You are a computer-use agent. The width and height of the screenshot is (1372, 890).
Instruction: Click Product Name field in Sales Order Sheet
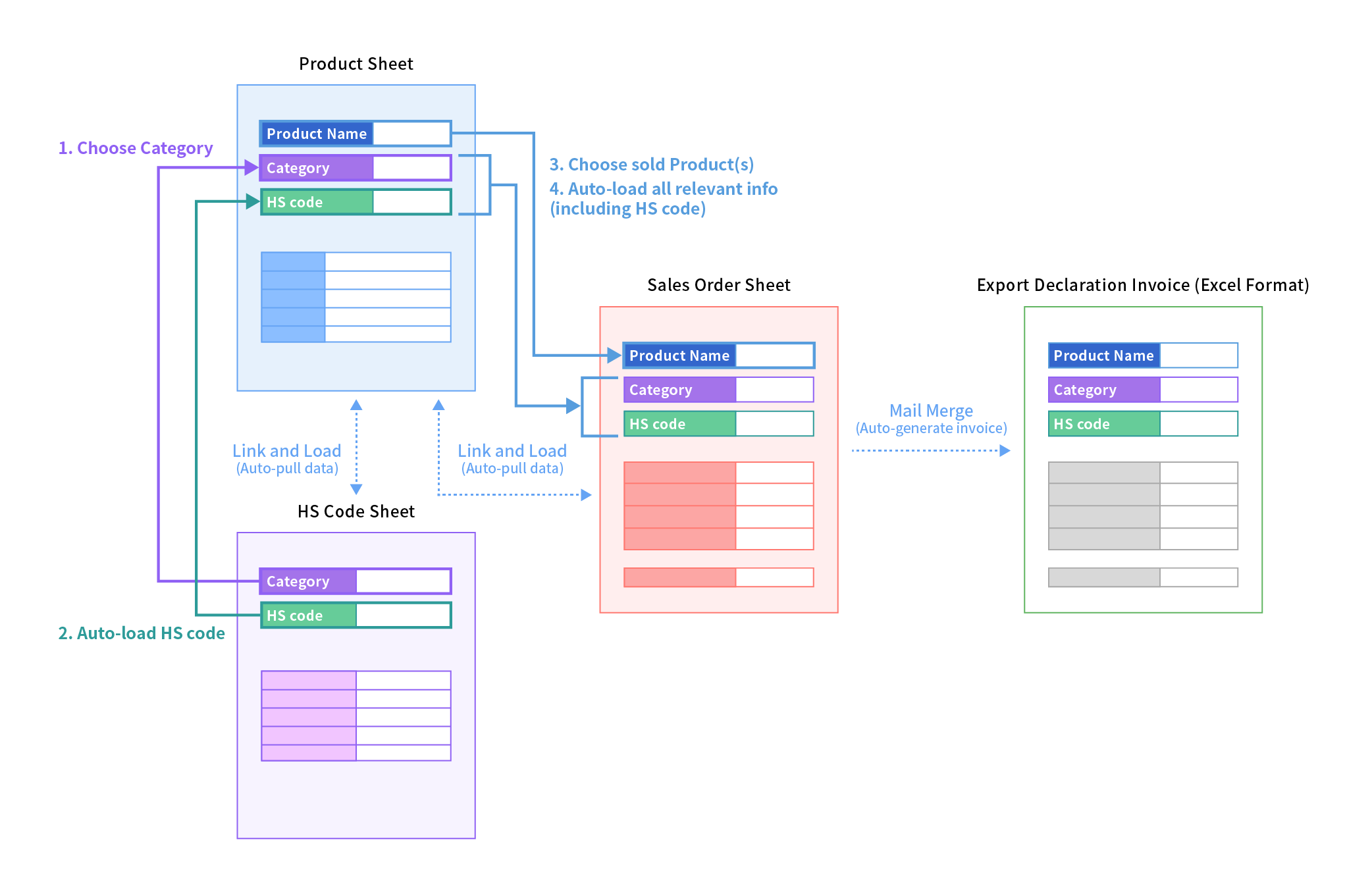click(x=718, y=355)
